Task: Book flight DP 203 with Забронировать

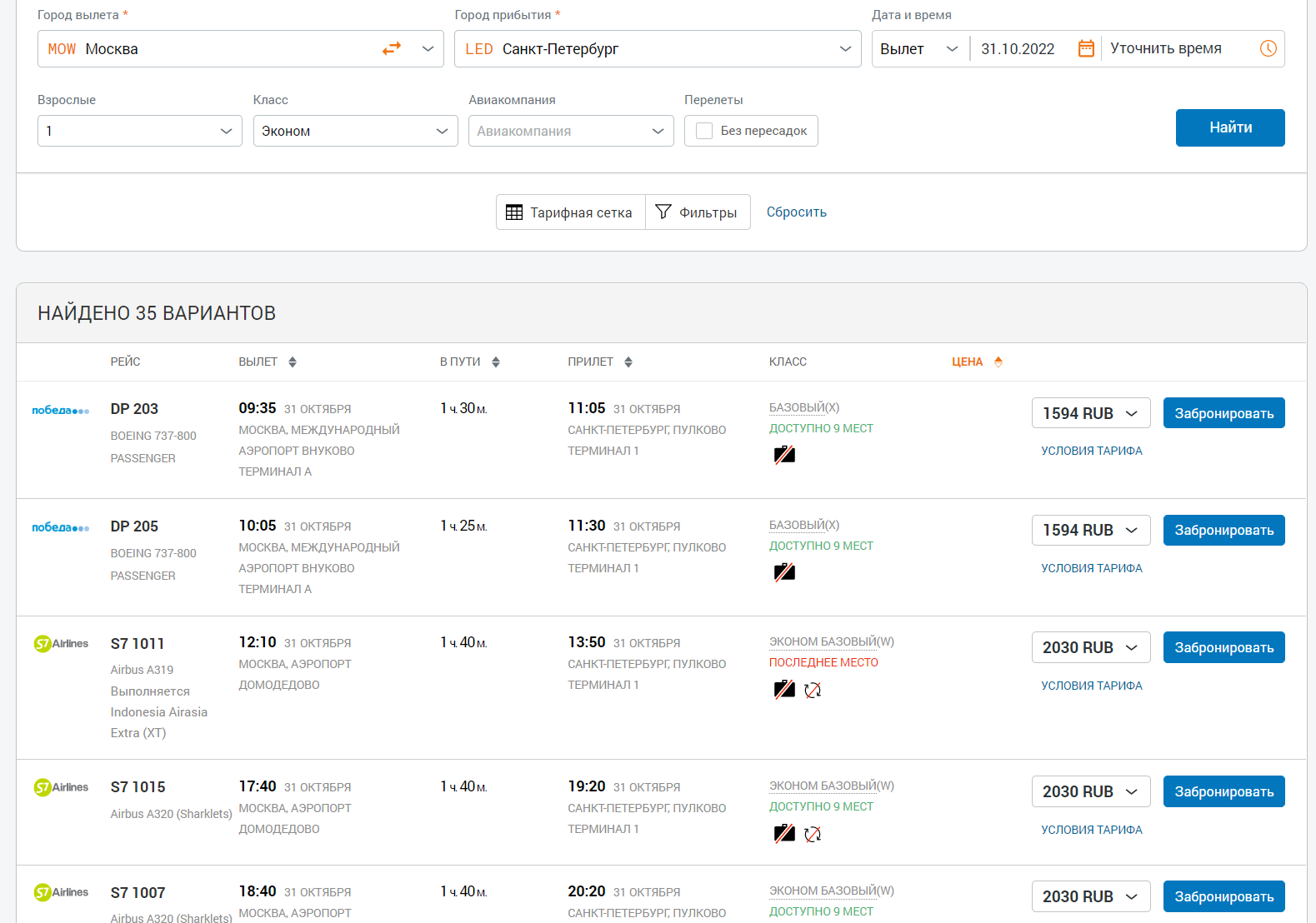Action: (x=1224, y=413)
